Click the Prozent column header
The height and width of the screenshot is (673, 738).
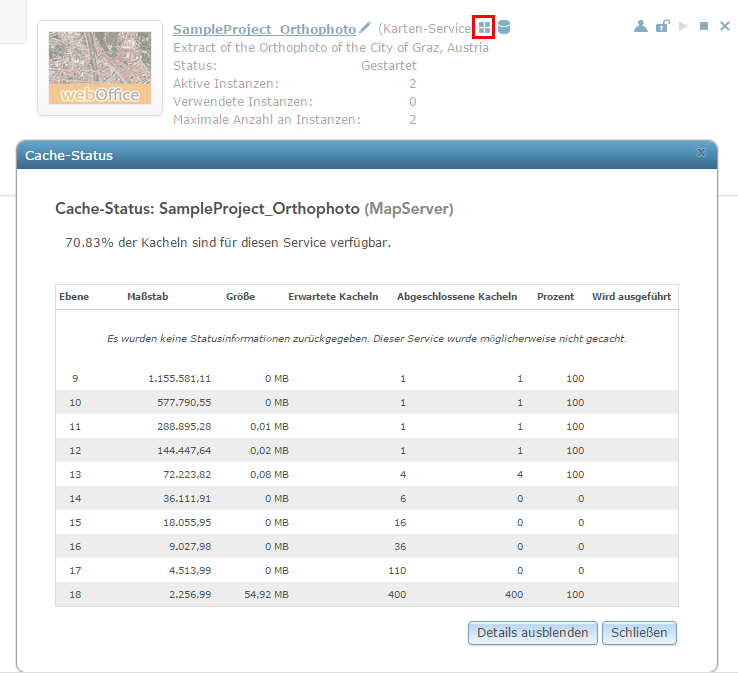(x=555, y=296)
